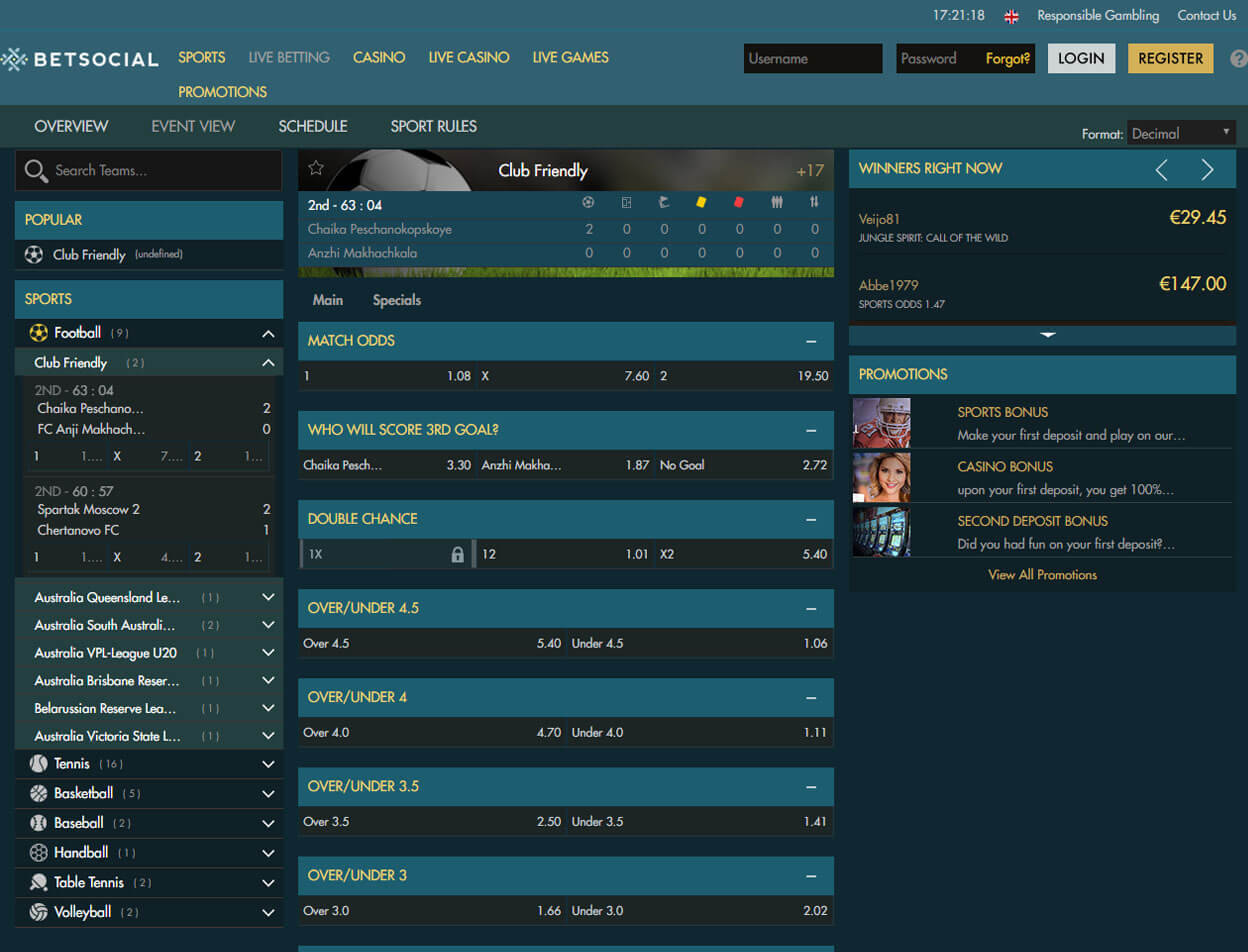Bet on Over 4.5 at 5.40

[432, 643]
